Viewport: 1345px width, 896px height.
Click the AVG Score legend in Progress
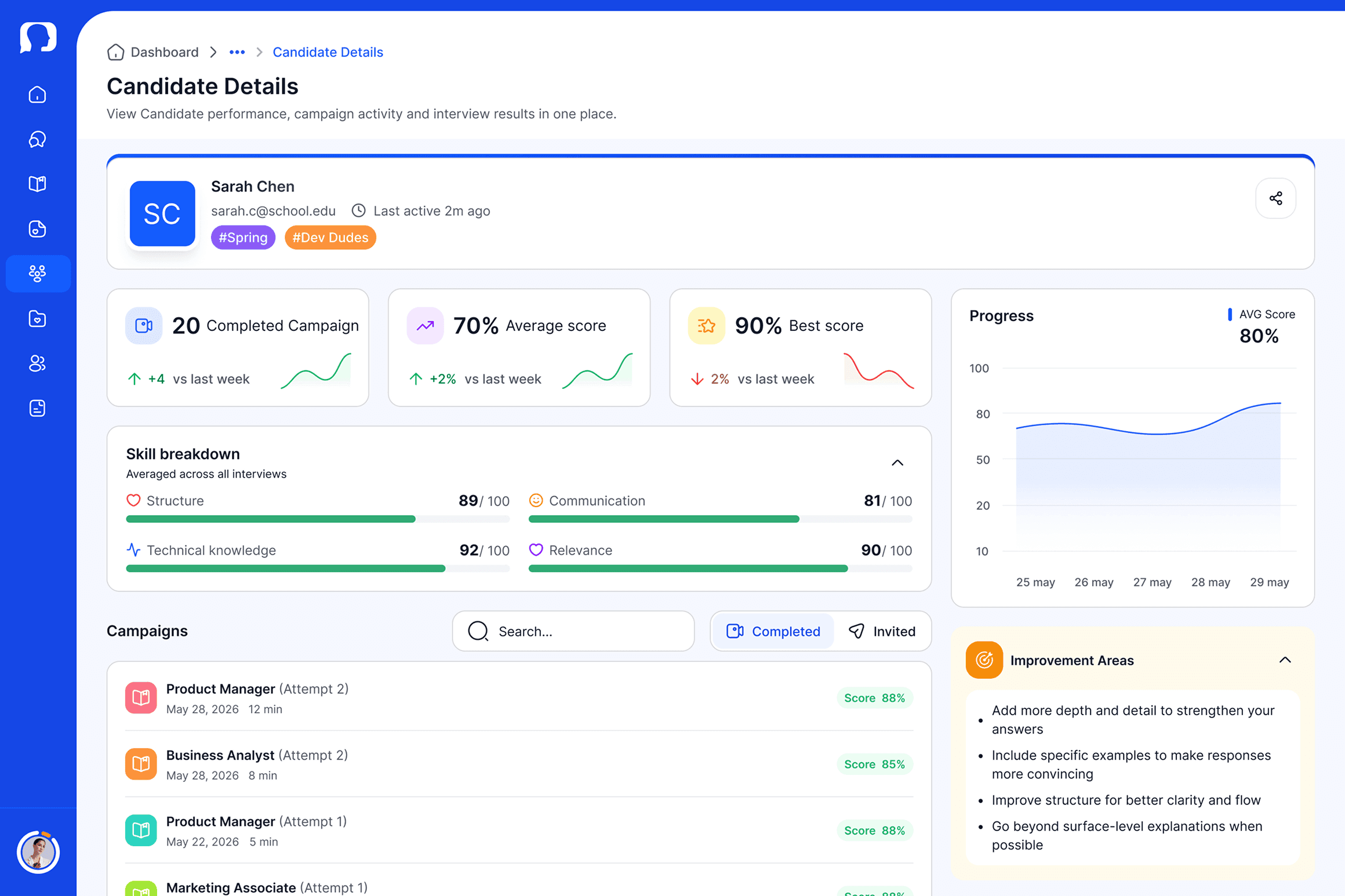[1261, 314]
